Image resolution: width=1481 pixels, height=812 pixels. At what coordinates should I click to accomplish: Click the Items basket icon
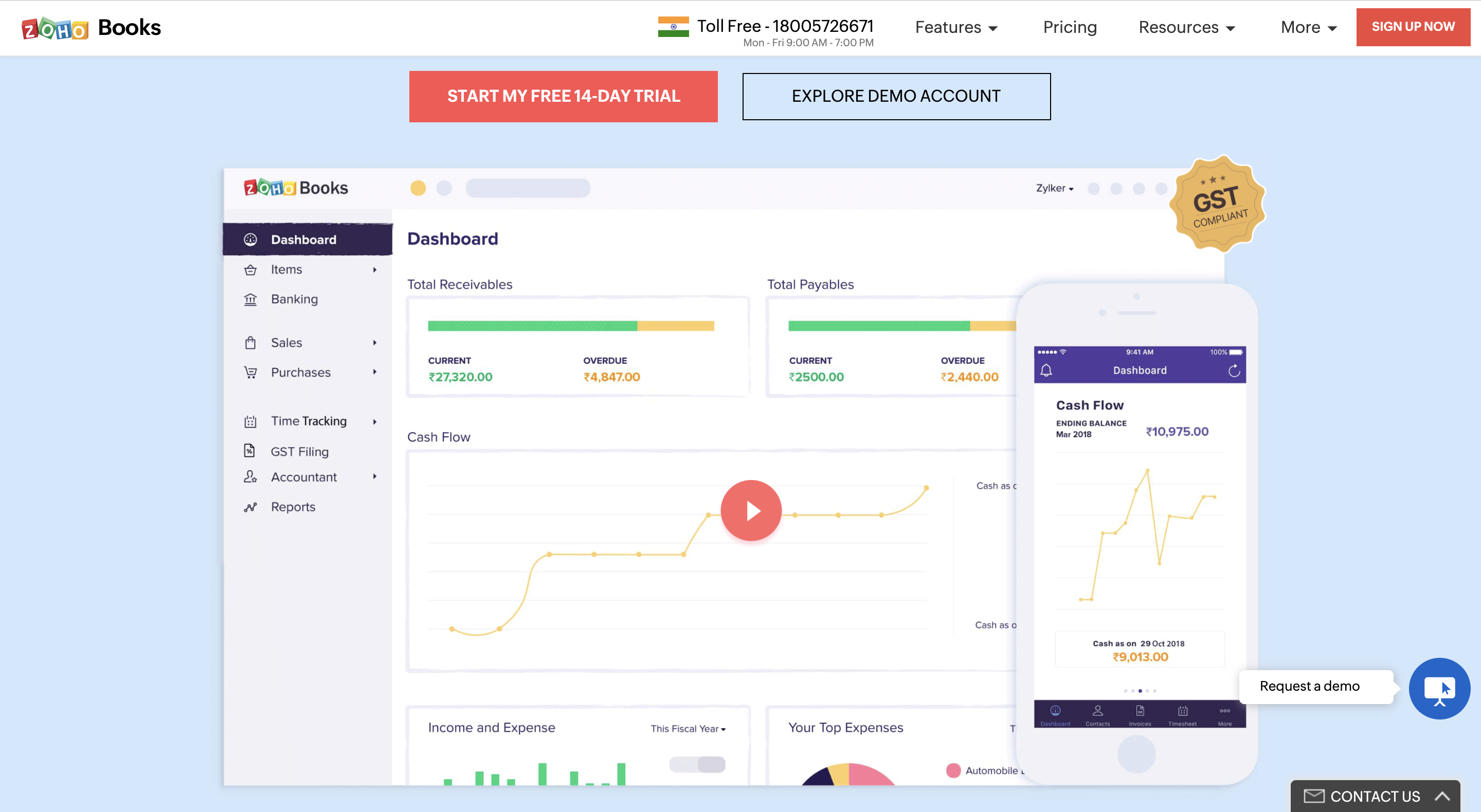[x=250, y=269]
